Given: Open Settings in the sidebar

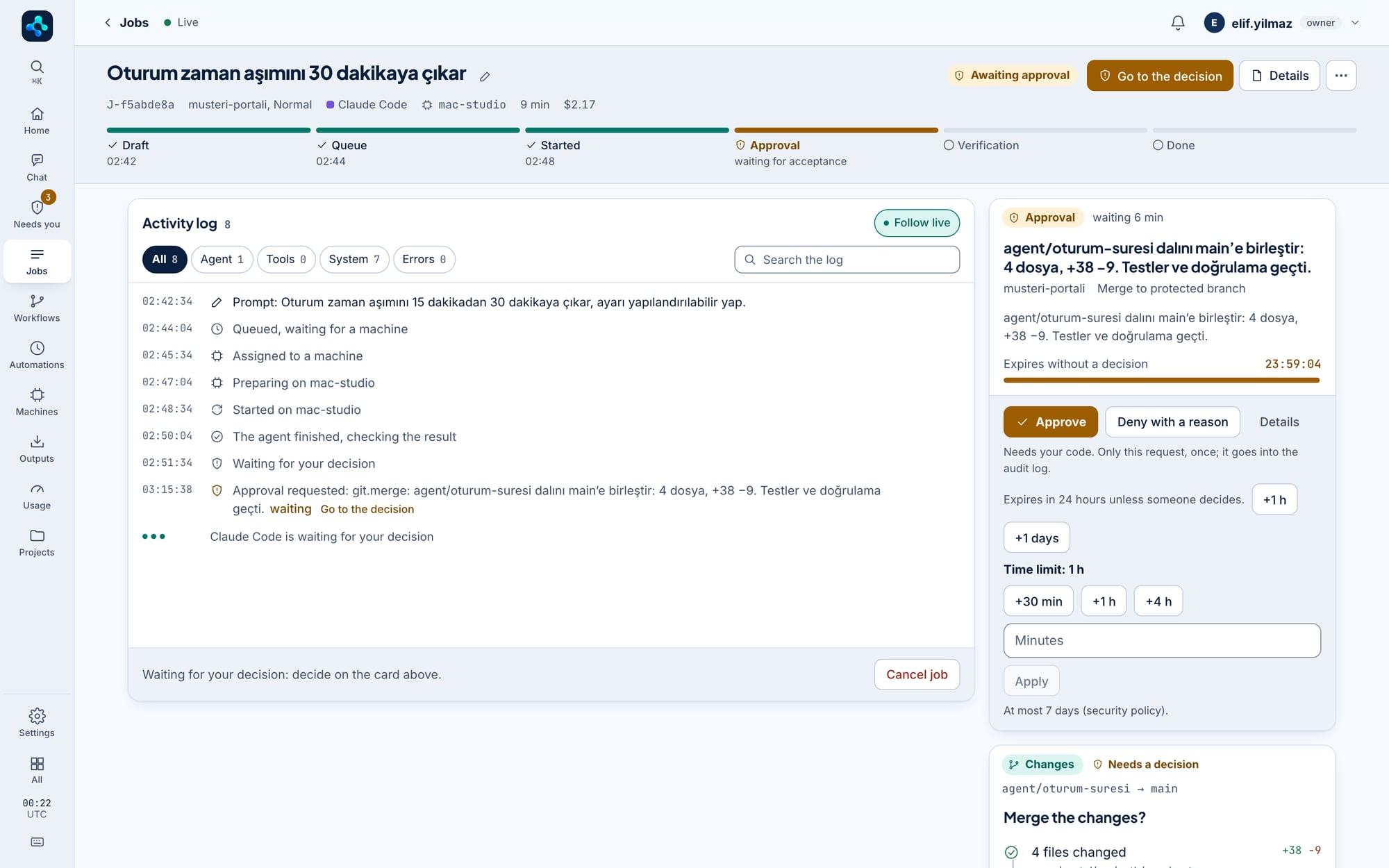Looking at the screenshot, I should [x=37, y=723].
